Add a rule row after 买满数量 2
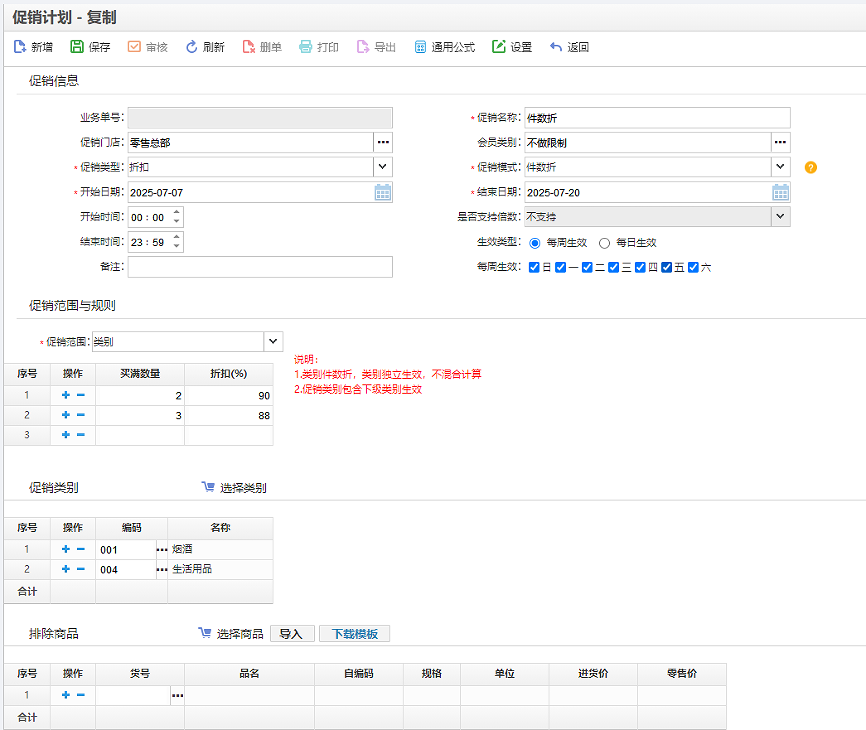The width and height of the screenshot is (866, 730). 66,395
